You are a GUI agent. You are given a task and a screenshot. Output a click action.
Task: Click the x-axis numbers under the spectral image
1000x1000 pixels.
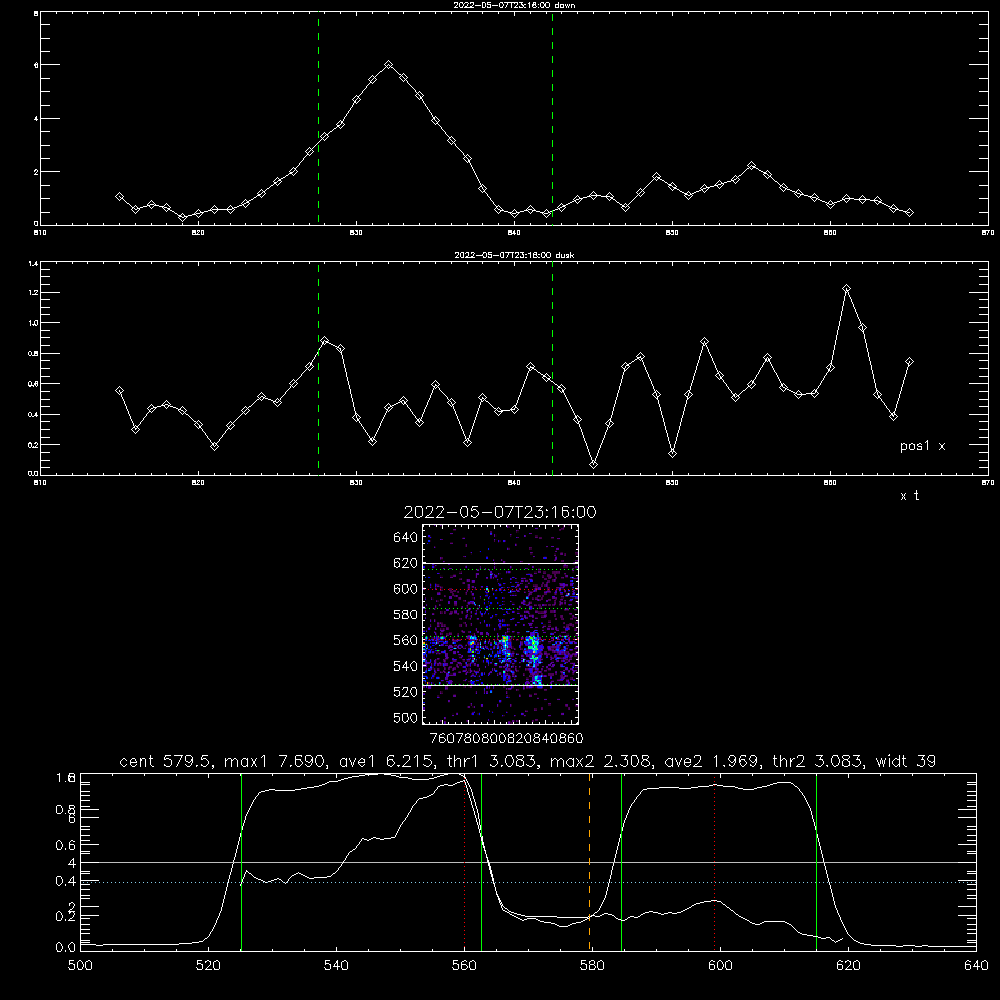pos(506,738)
